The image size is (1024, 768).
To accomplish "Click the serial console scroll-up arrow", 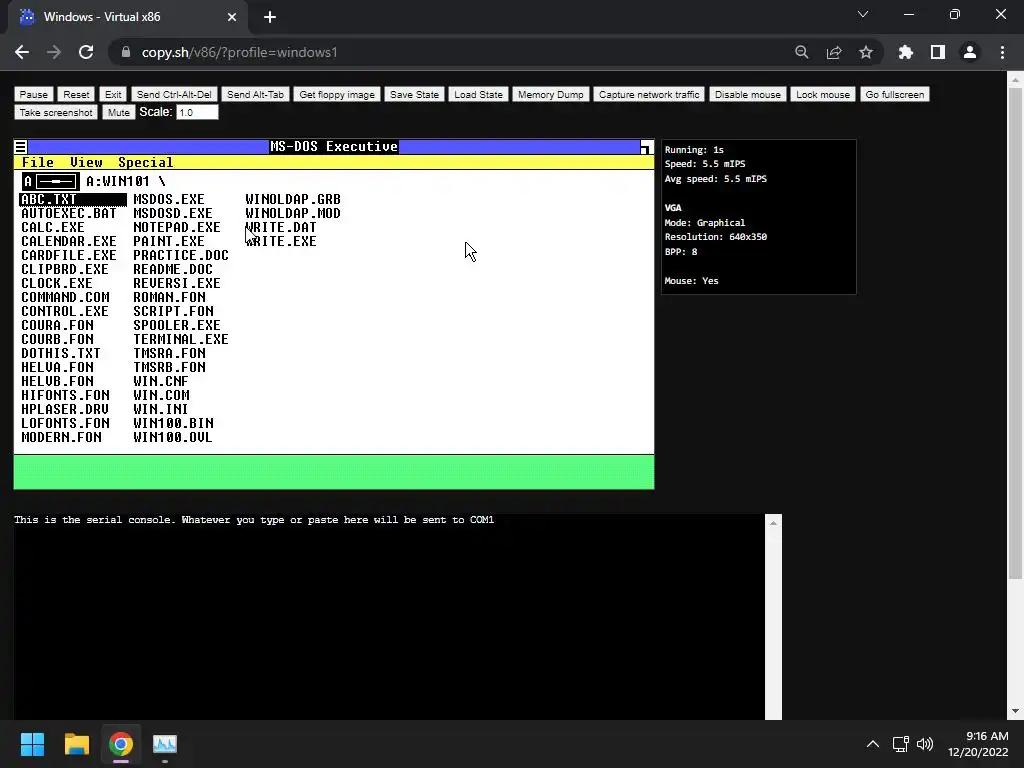I will 773,523.
